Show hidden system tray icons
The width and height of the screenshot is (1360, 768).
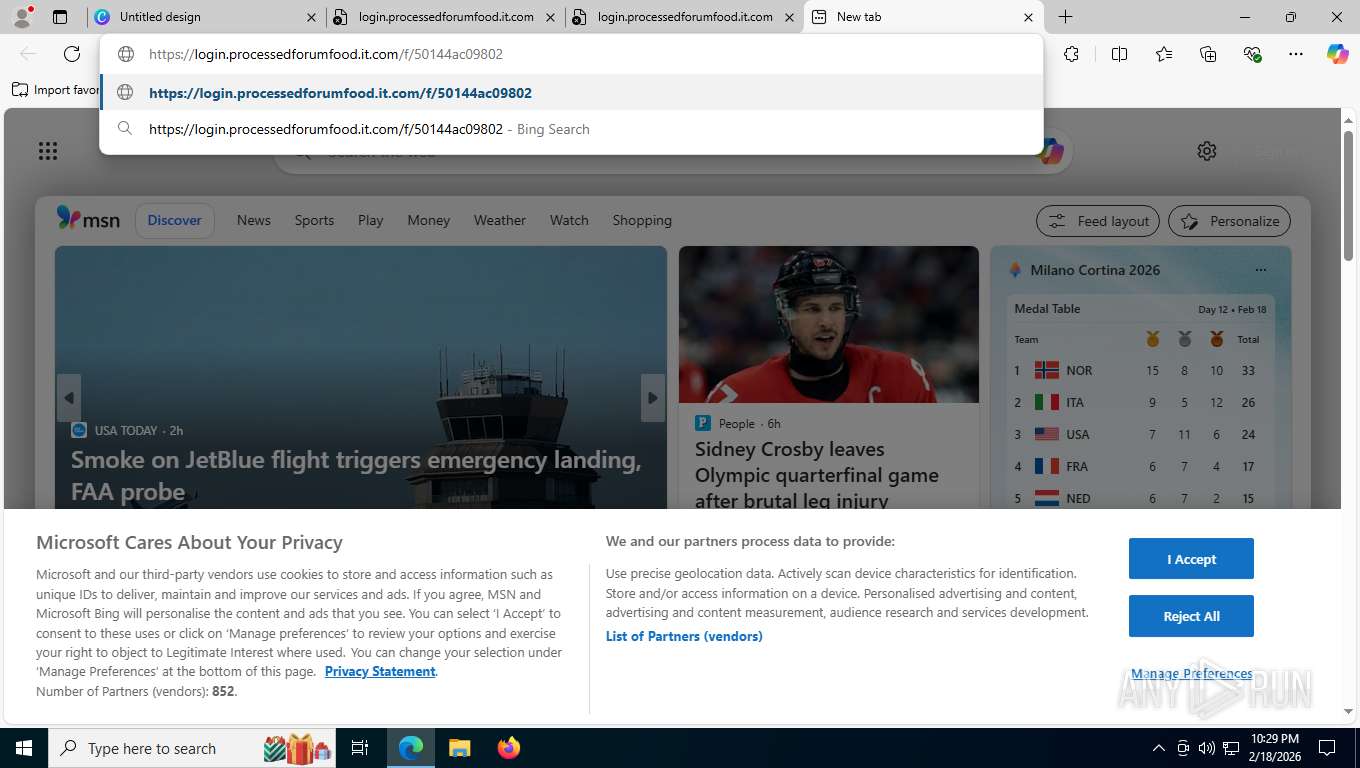click(1159, 748)
